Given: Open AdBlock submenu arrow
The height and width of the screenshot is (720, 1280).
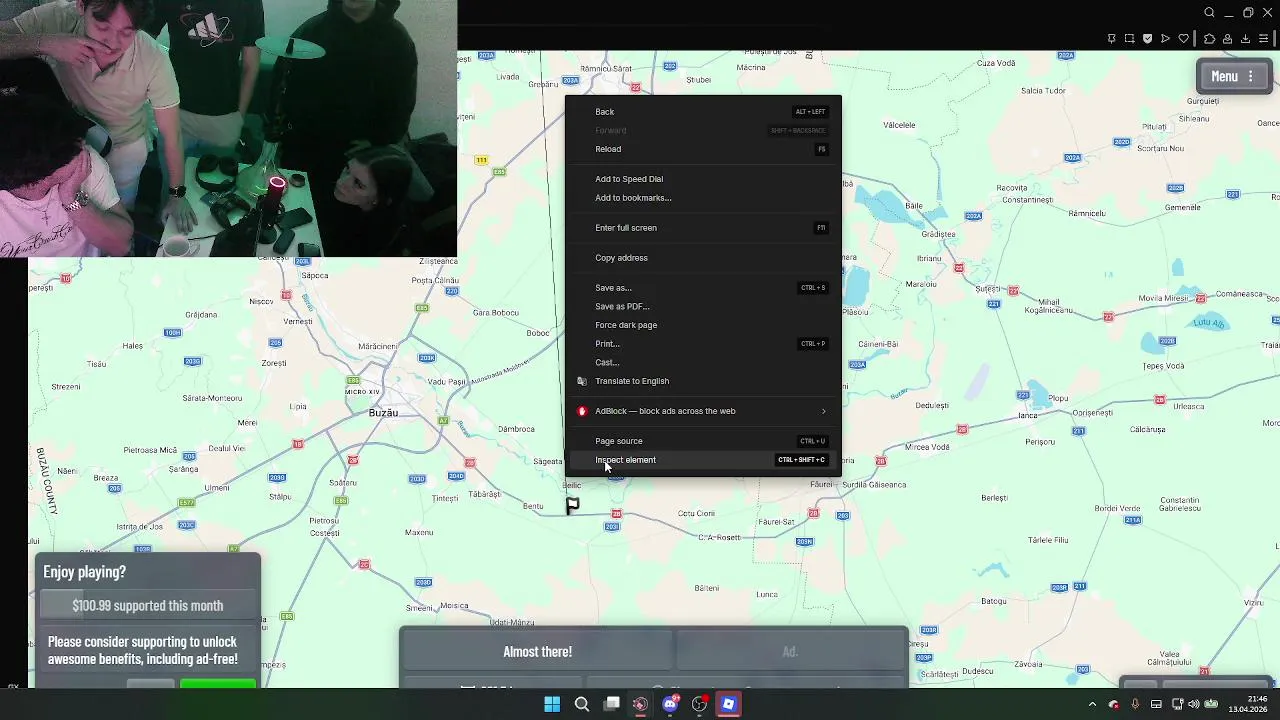Looking at the screenshot, I should [824, 411].
